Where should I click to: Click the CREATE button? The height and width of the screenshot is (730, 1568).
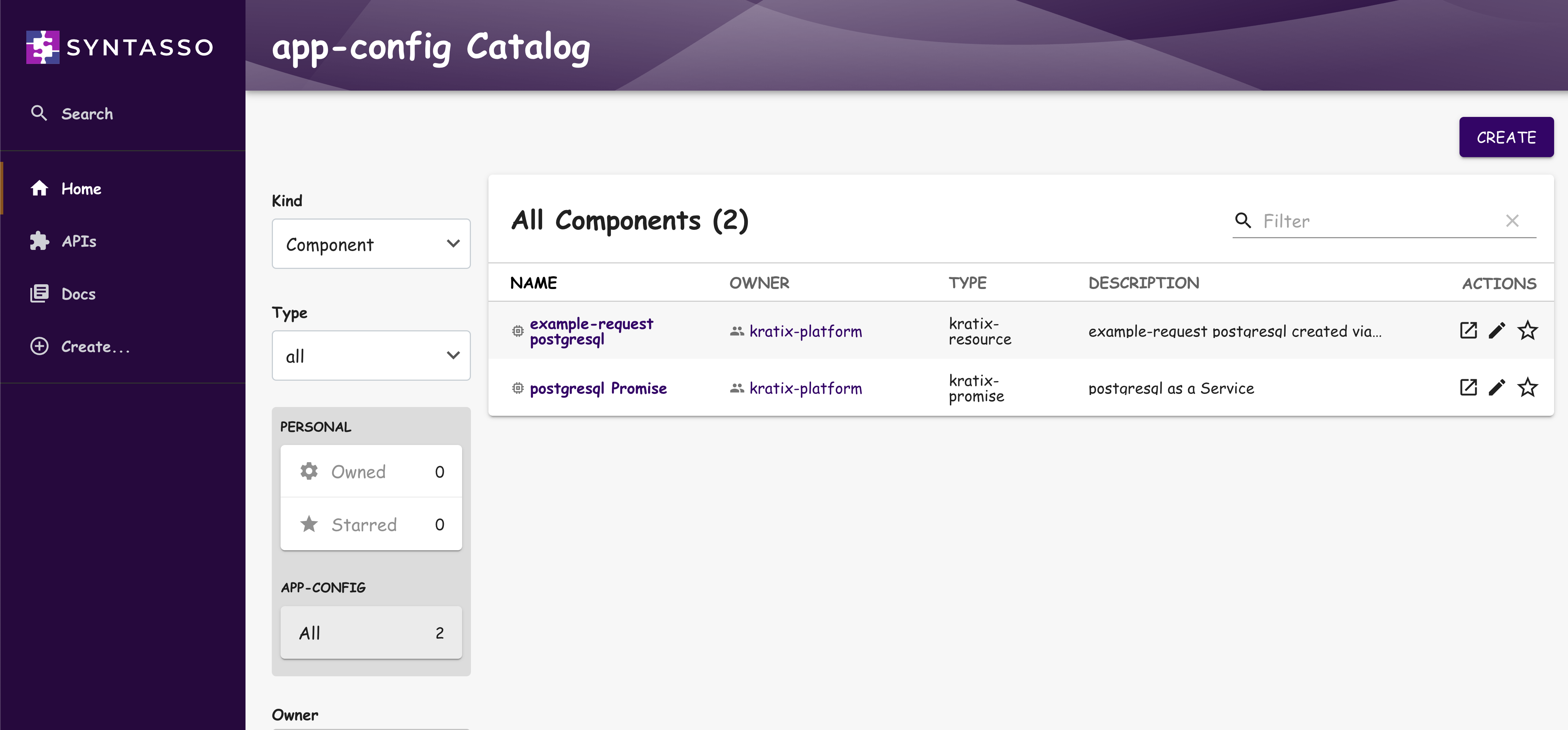tap(1506, 137)
